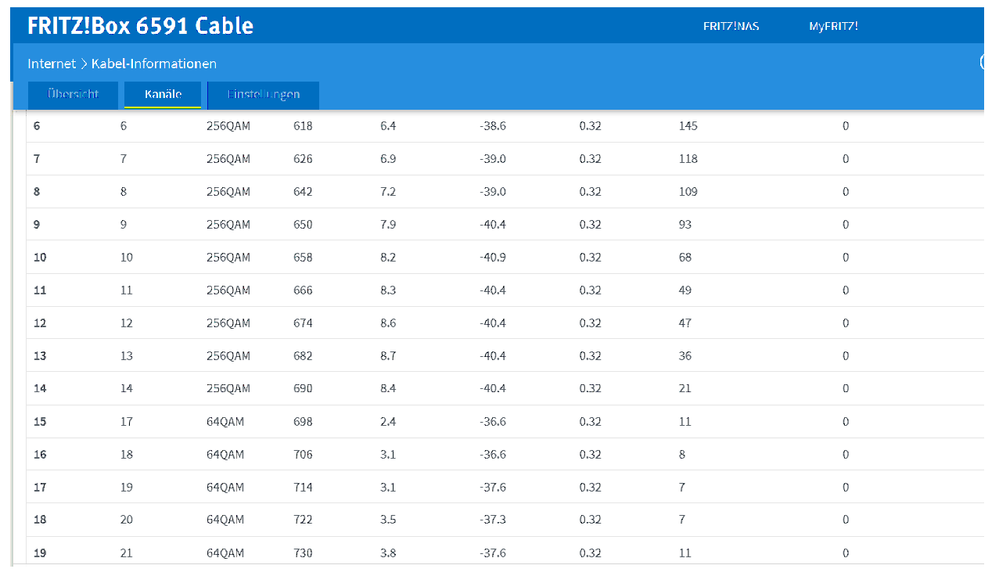Click 64QAM in the 698 frequency row

(225, 422)
